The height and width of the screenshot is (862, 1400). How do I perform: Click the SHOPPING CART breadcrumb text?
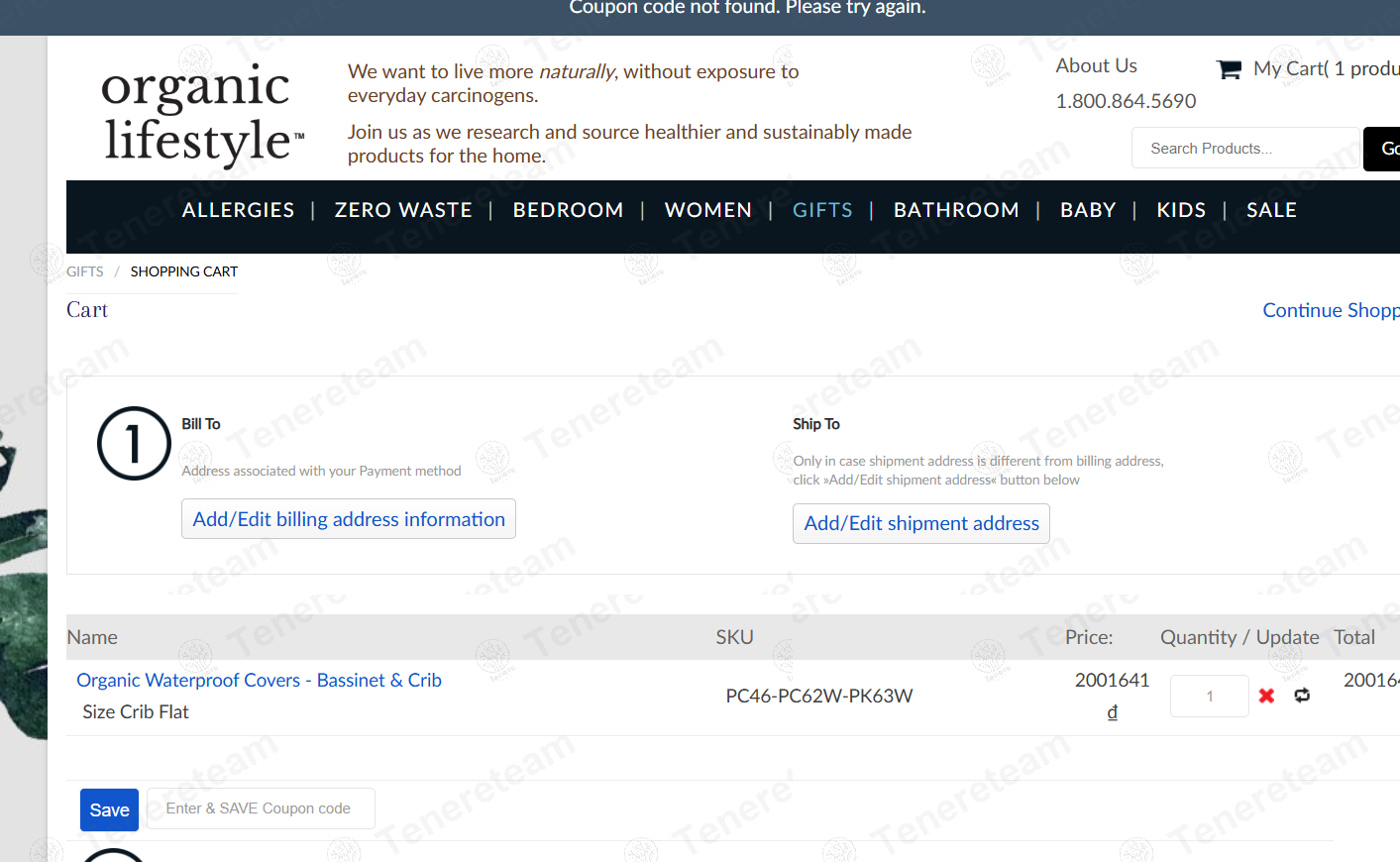(x=184, y=271)
